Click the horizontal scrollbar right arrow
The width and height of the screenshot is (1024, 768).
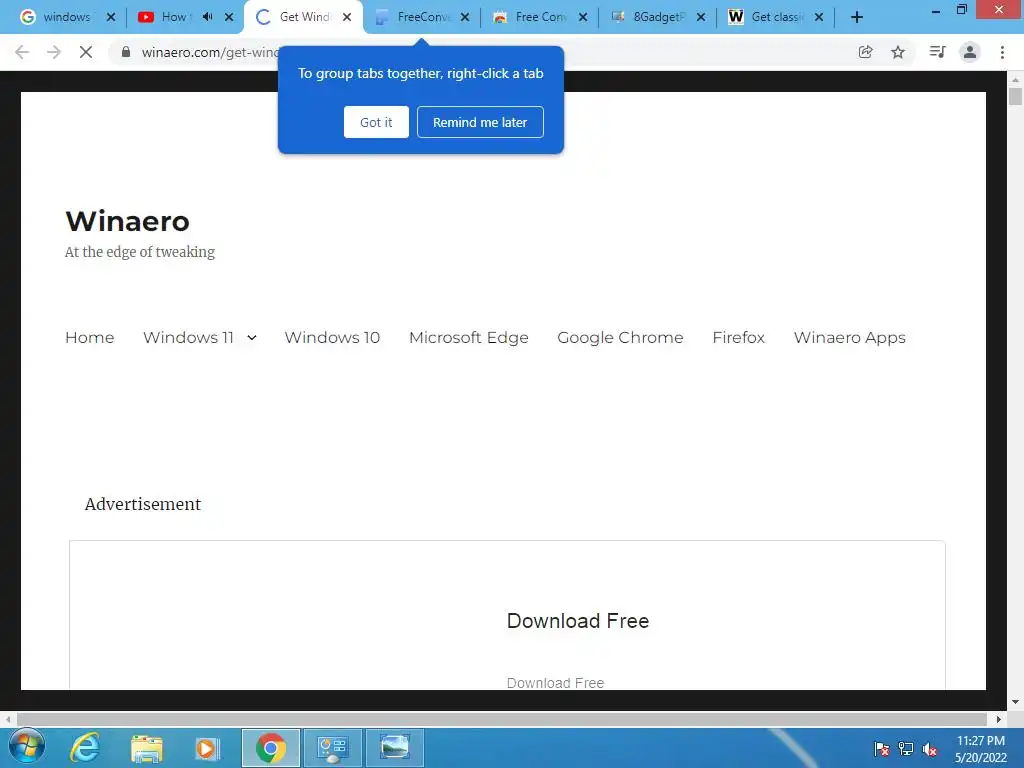(999, 719)
